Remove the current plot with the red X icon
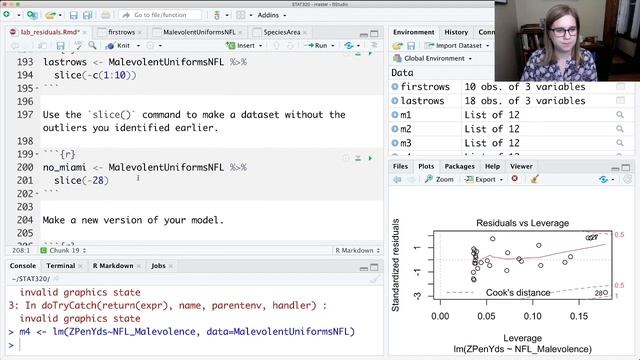Viewport: 640px width, 360px height. tap(515, 179)
